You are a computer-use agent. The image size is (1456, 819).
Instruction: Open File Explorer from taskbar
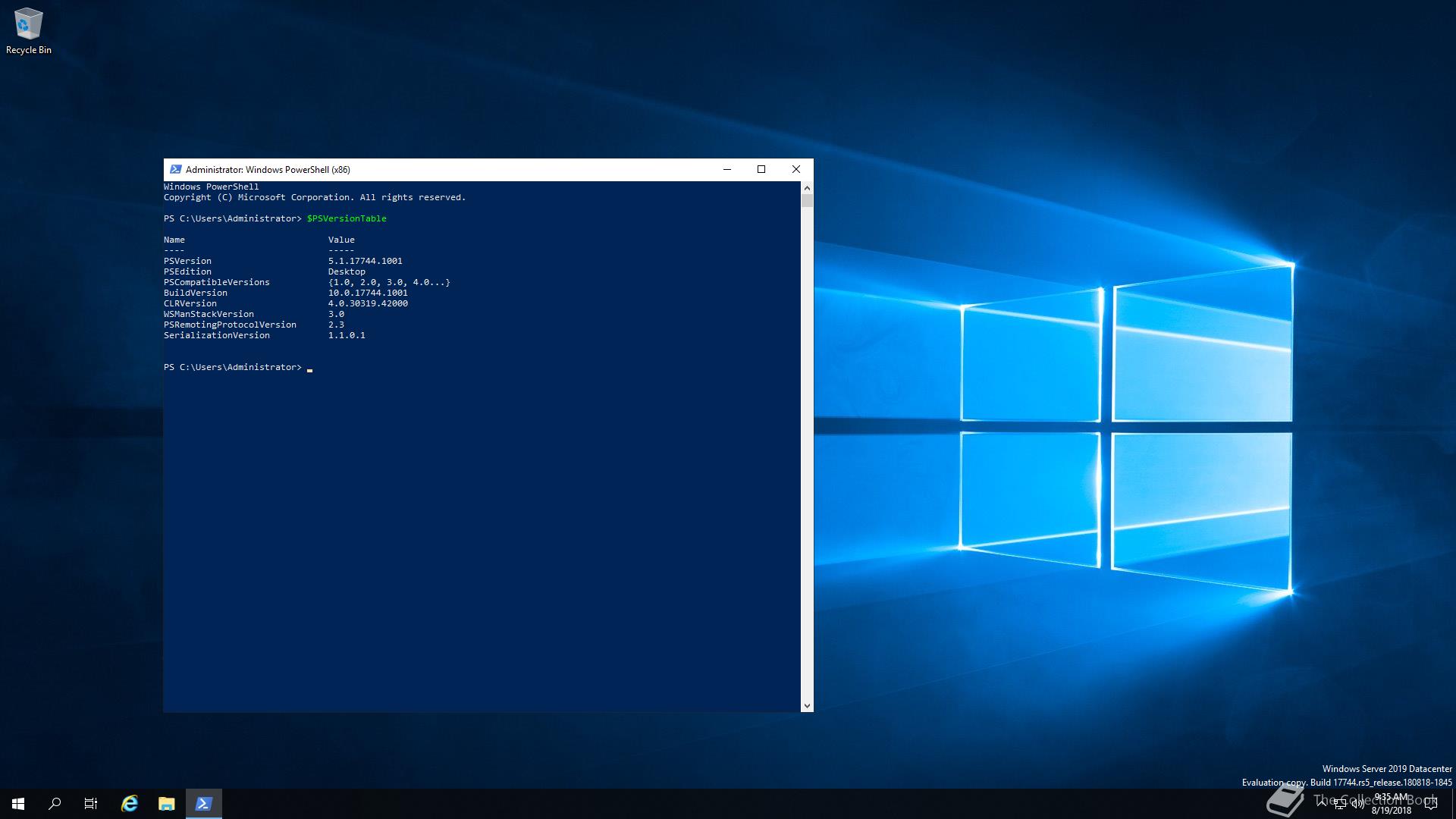click(167, 804)
